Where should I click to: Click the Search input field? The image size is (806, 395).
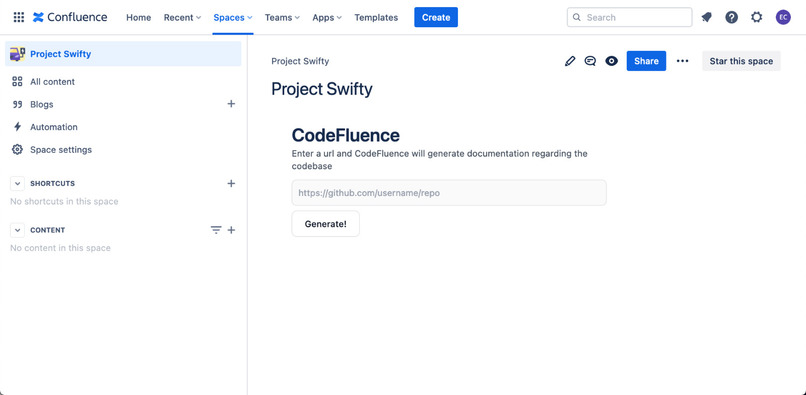[x=630, y=17]
